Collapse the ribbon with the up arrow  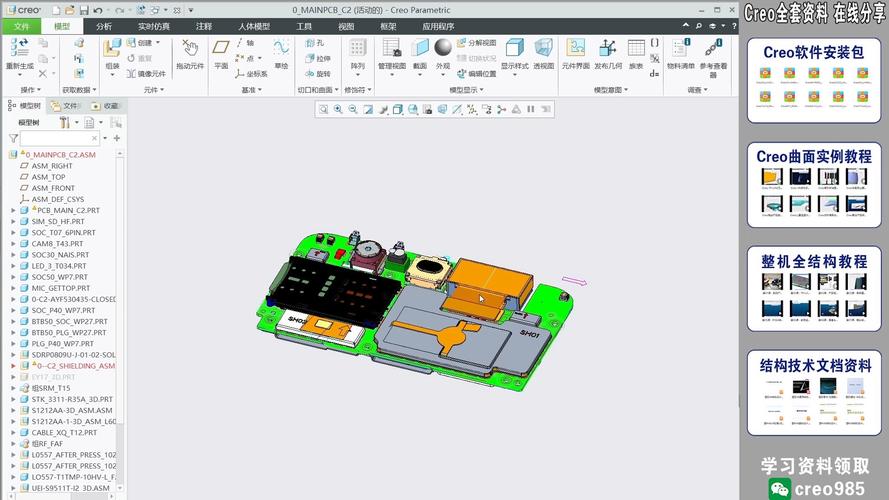click(685, 26)
